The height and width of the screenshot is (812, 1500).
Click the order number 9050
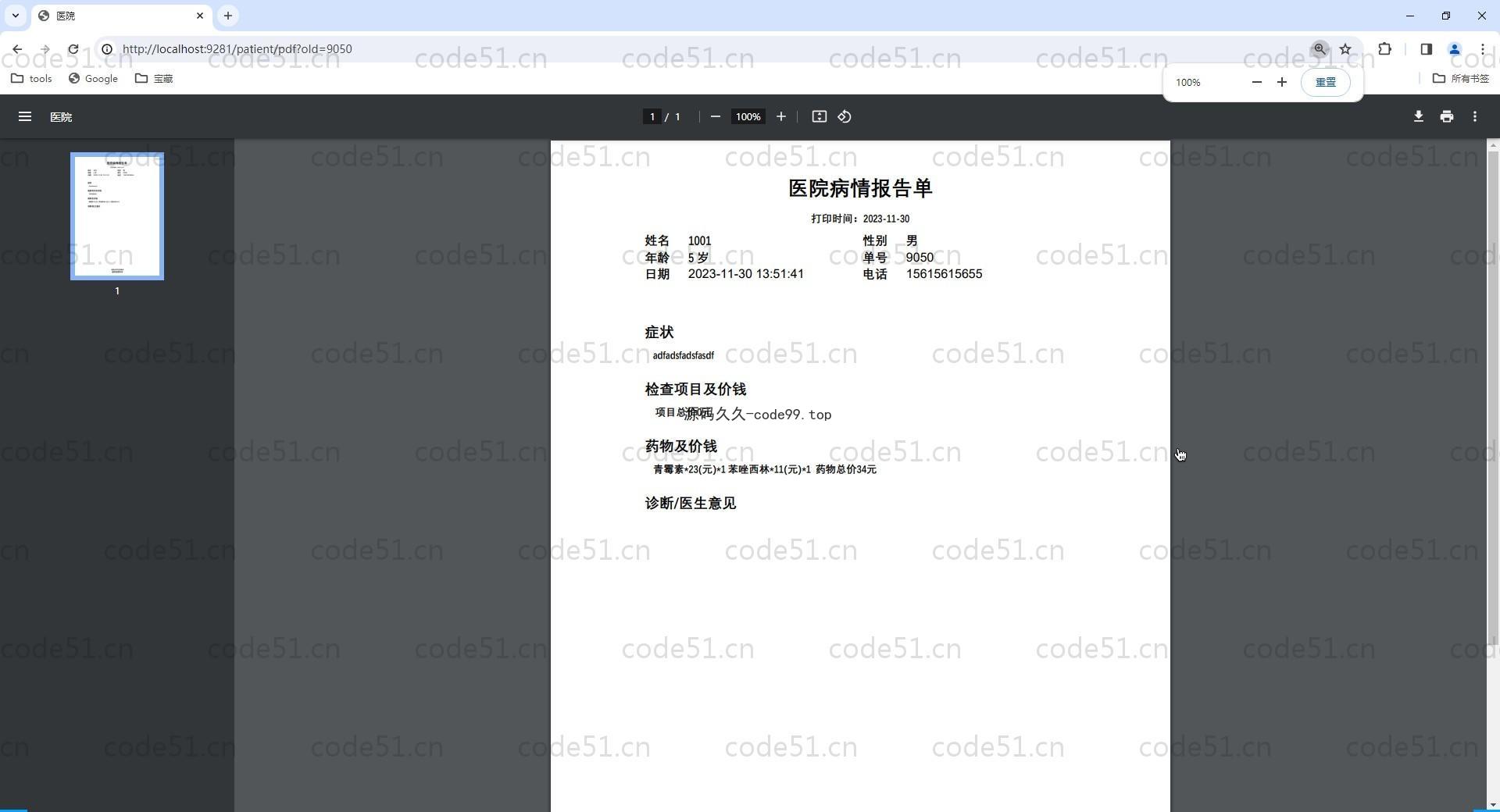(920, 258)
